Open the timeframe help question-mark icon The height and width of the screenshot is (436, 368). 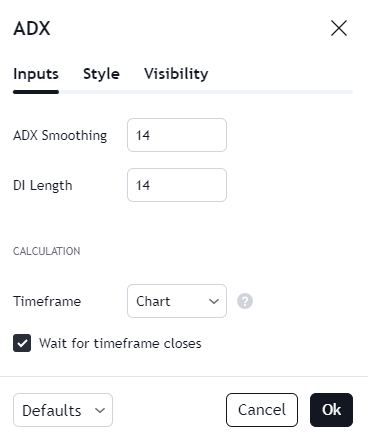(245, 301)
